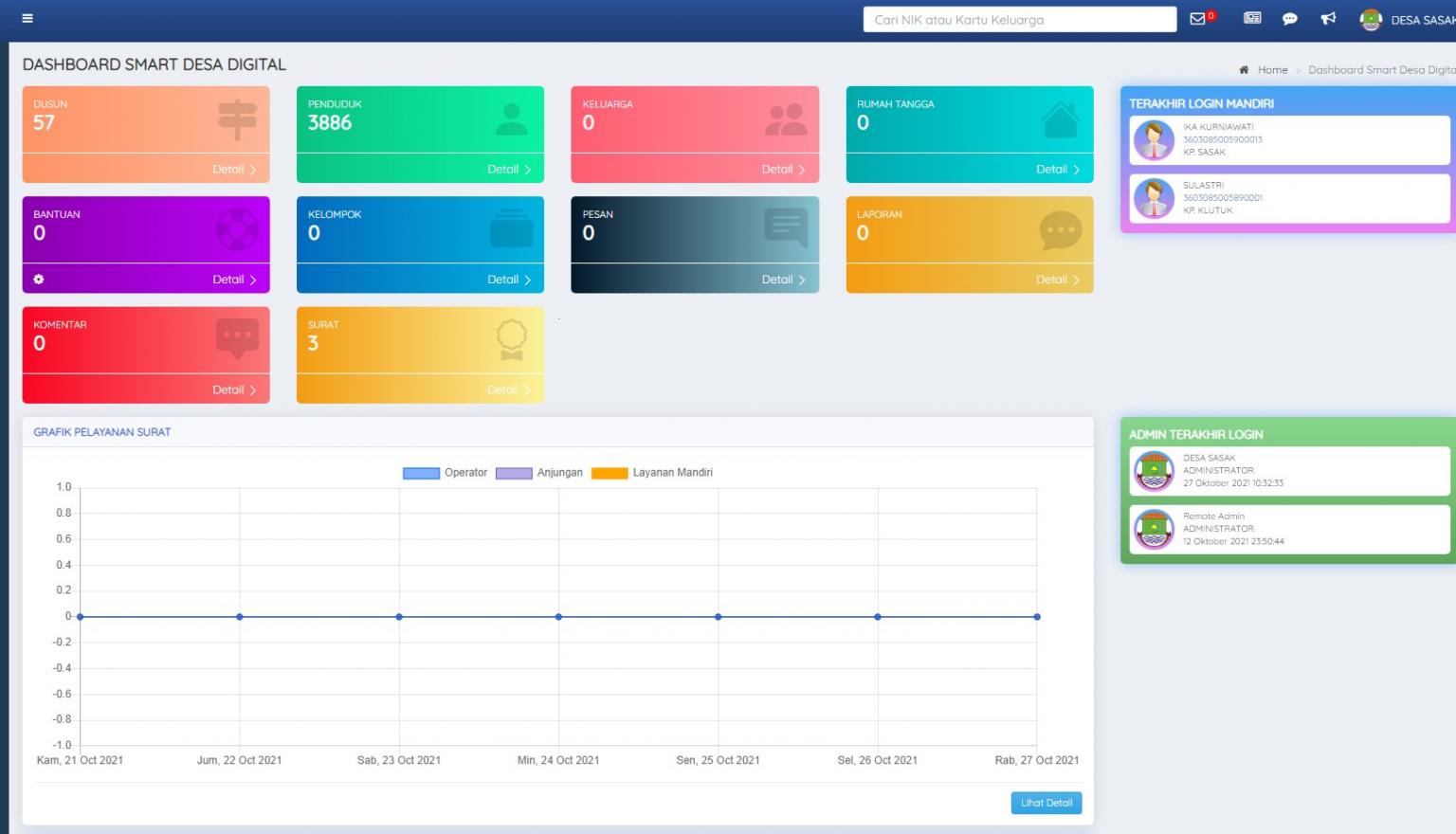Go to Home breadcrumb link
The height and width of the screenshot is (834, 1456).
(1272, 70)
